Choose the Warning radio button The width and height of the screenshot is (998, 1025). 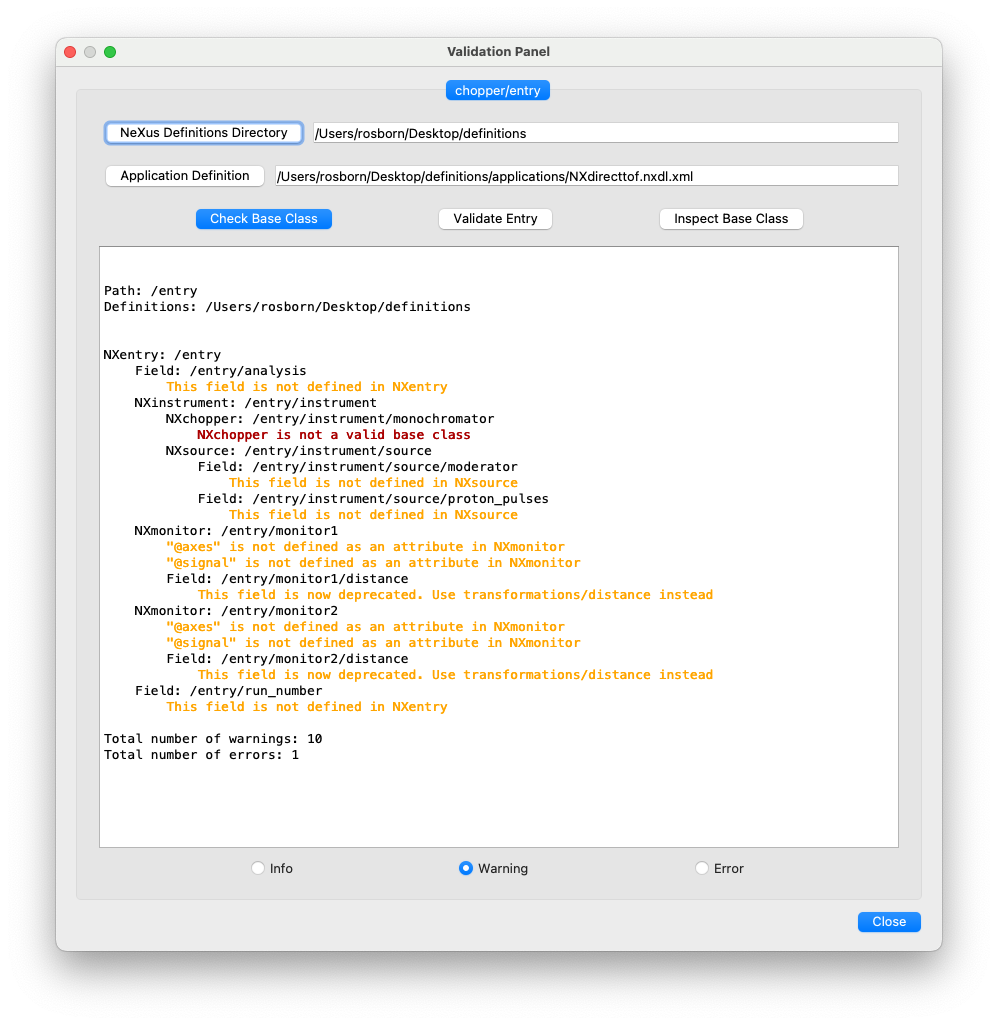[x=466, y=868]
